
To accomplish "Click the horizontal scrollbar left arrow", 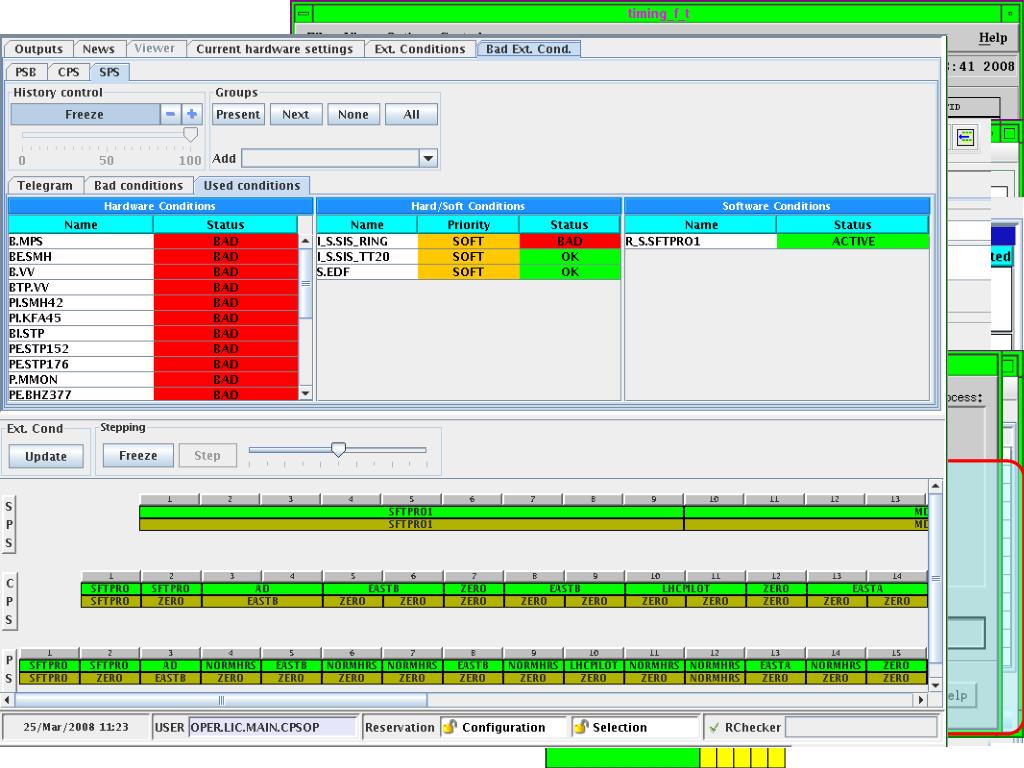I will (7, 699).
